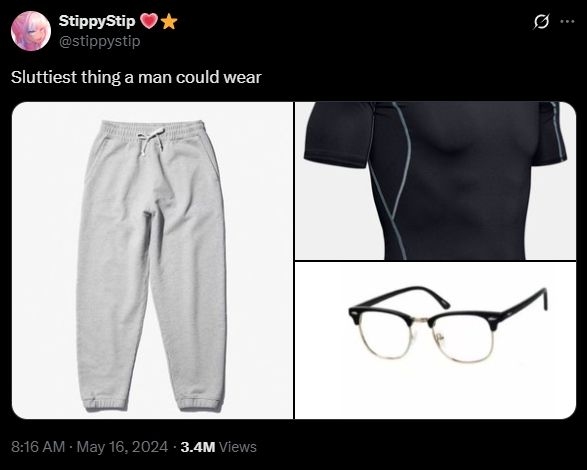Click the word Views in the footer
The image size is (587, 470).
[x=238, y=447]
